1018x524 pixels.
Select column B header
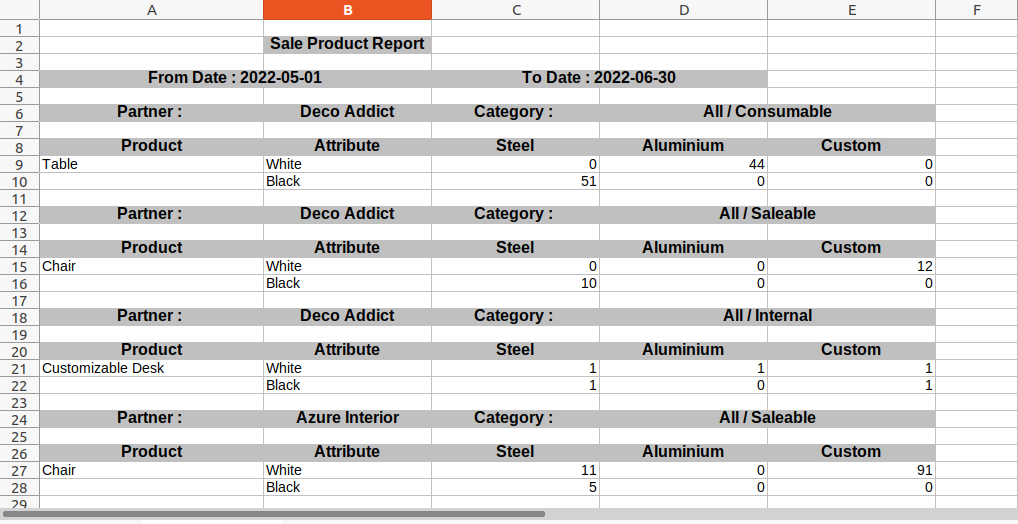[x=347, y=10]
